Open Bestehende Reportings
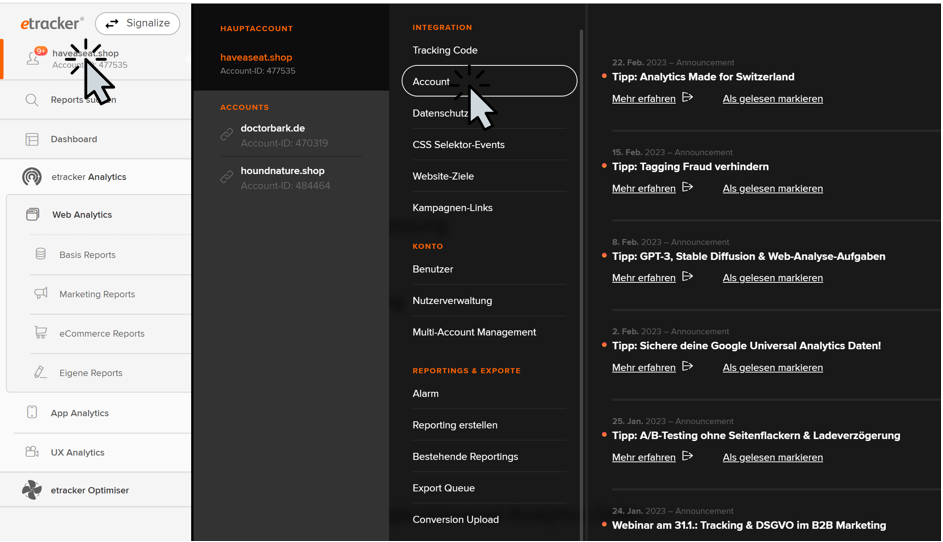Screen dimensions: 943x542 pos(465,457)
